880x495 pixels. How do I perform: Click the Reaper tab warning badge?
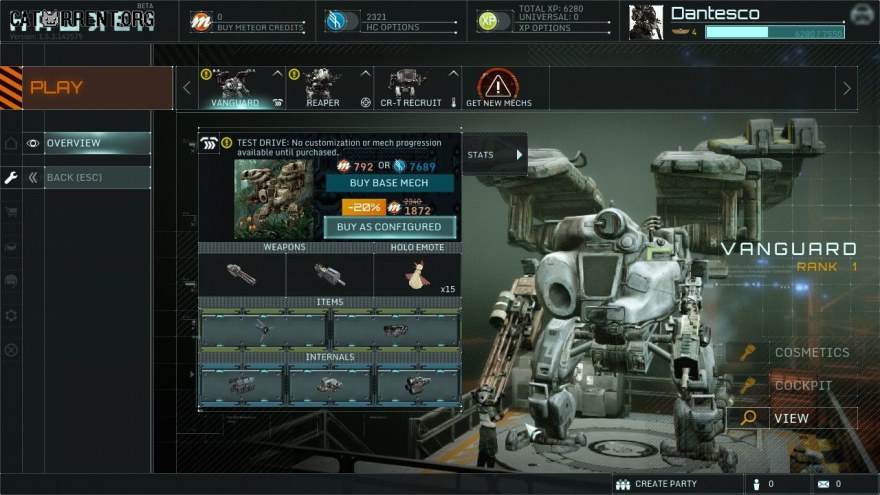pyautogui.click(x=294, y=74)
